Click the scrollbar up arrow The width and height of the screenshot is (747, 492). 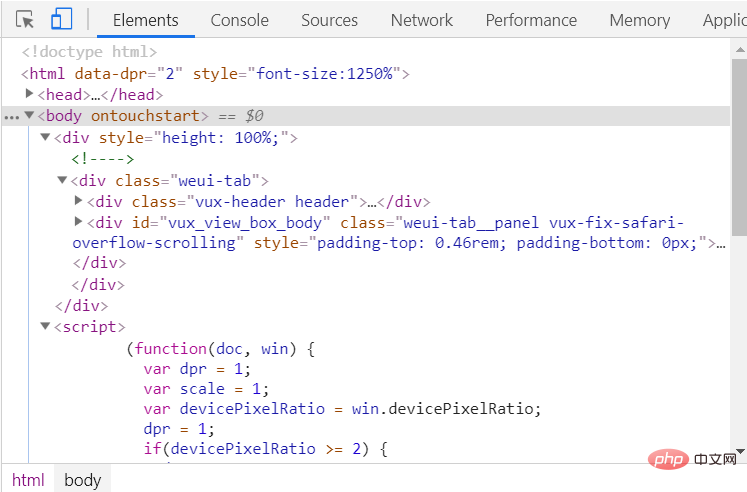coord(740,49)
